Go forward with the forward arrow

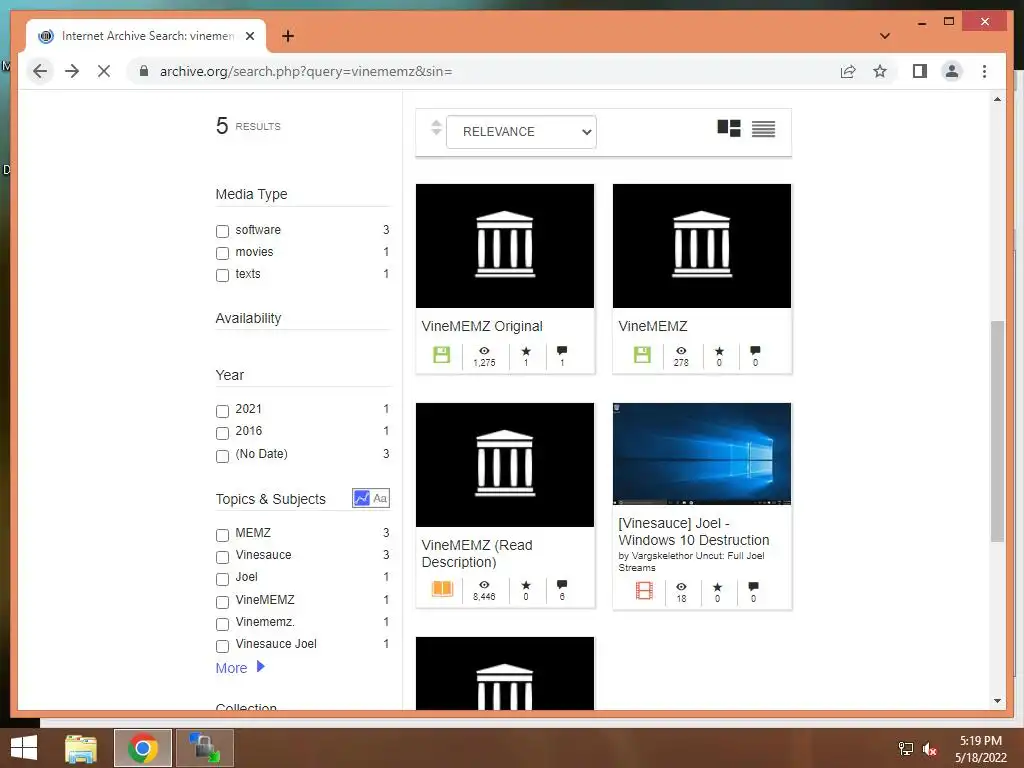click(72, 71)
